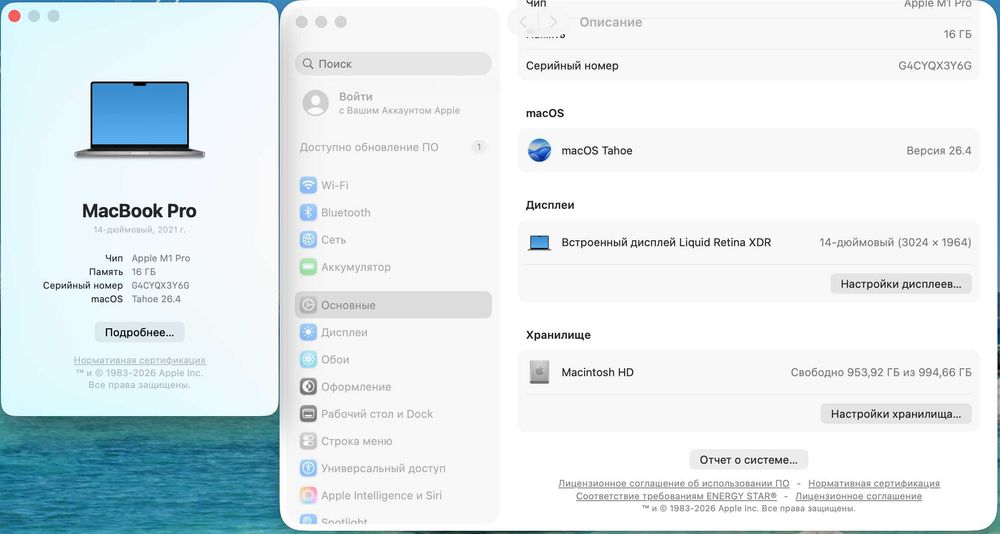The image size is (1000, 534).
Task: Click the update count badge 1
Action: [x=478, y=147]
